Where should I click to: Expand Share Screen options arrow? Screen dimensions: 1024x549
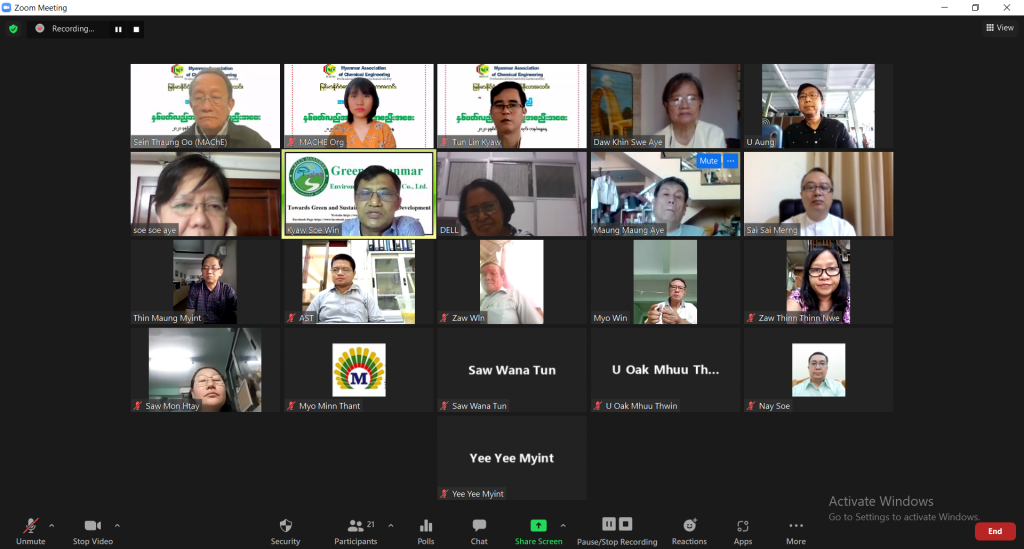tap(563, 525)
